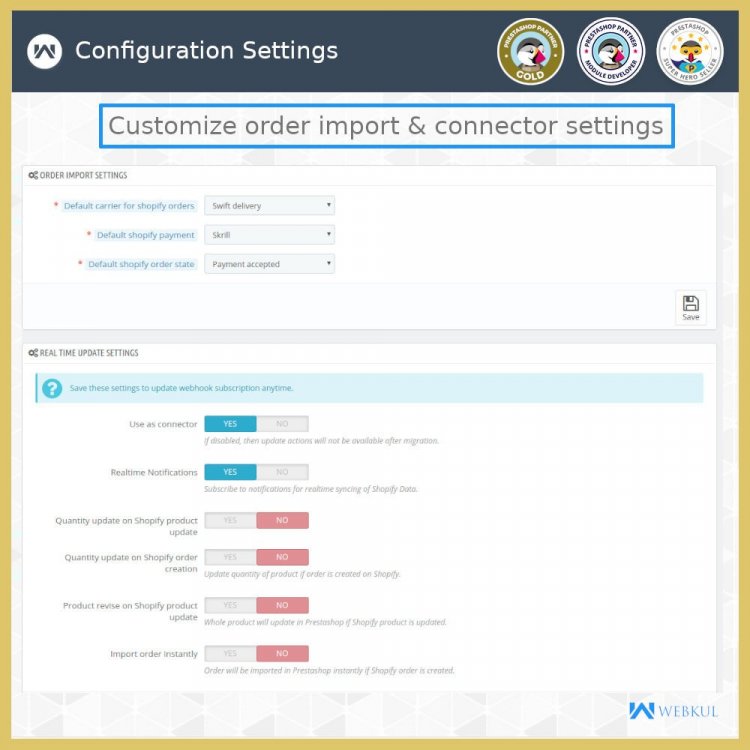
Task: Click the Customize order import & connector settings heading
Action: point(386,126)
